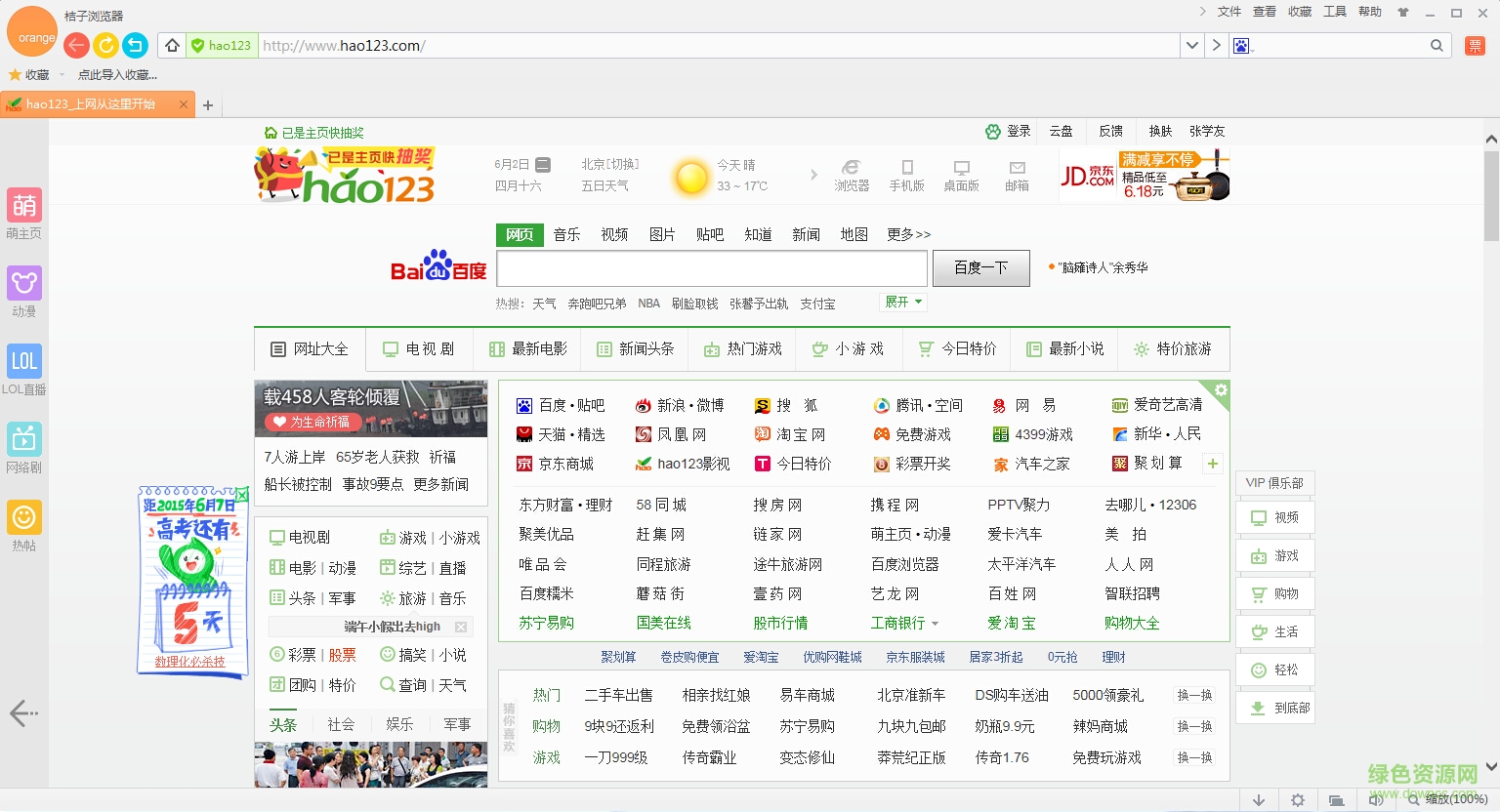The height and width of the screenshot is (812, 1500).
Task: Open the 工具 menu
Action: click(x=1334, y=11)
